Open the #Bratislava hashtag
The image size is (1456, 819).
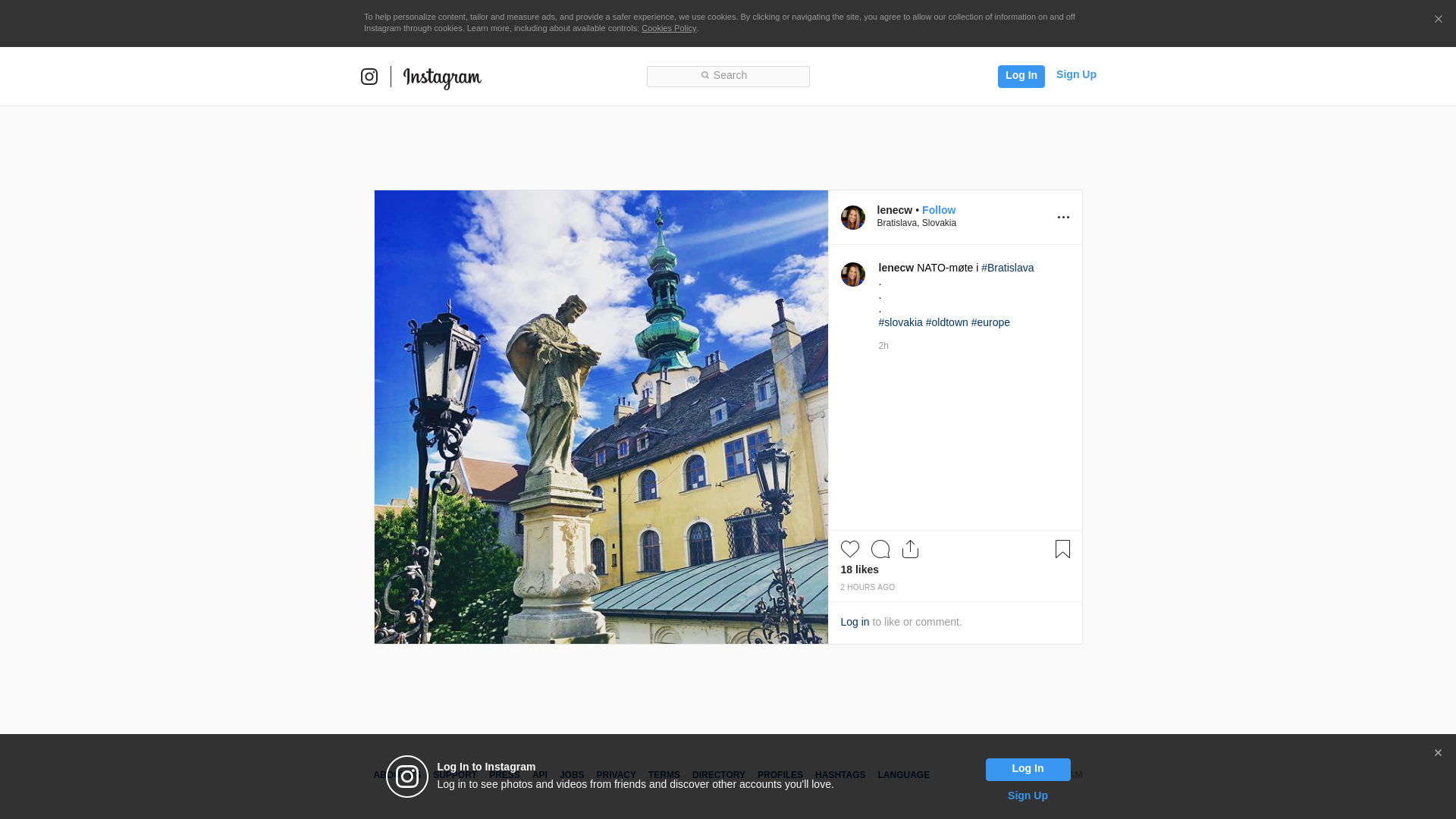(x=1008, y=268)
